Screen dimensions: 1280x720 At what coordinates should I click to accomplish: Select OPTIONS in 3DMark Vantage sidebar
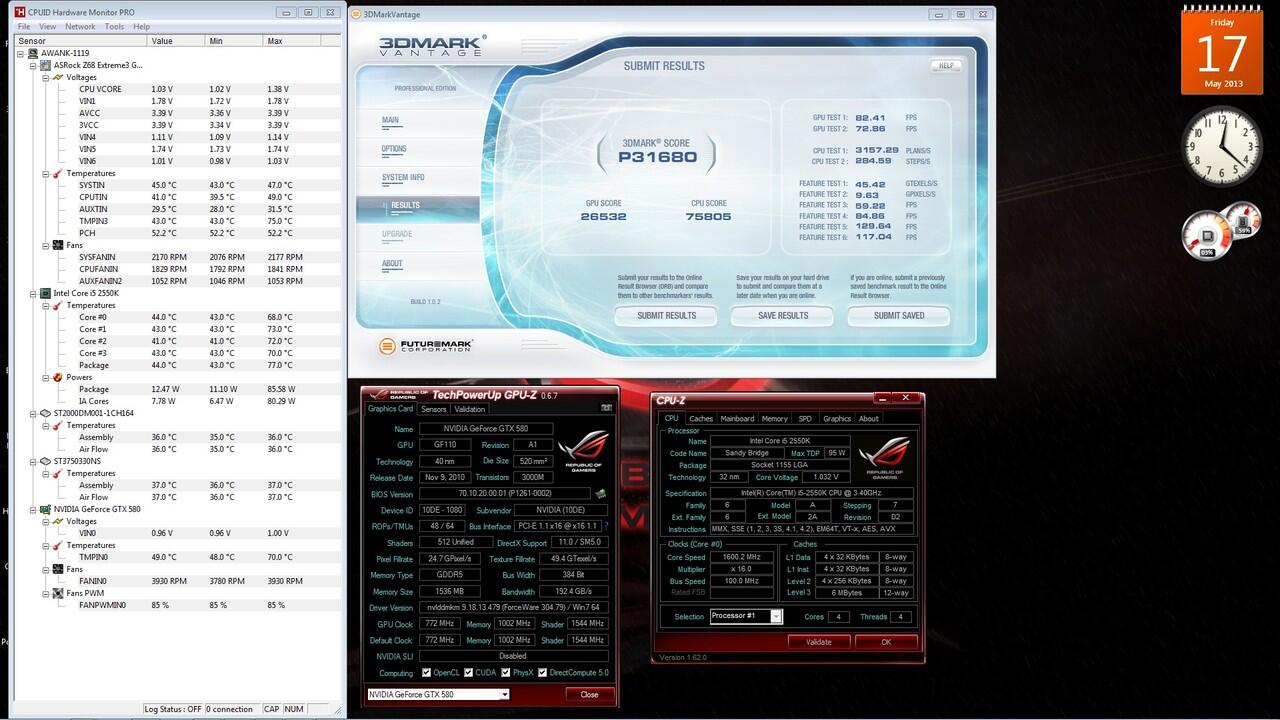(394, 149)
